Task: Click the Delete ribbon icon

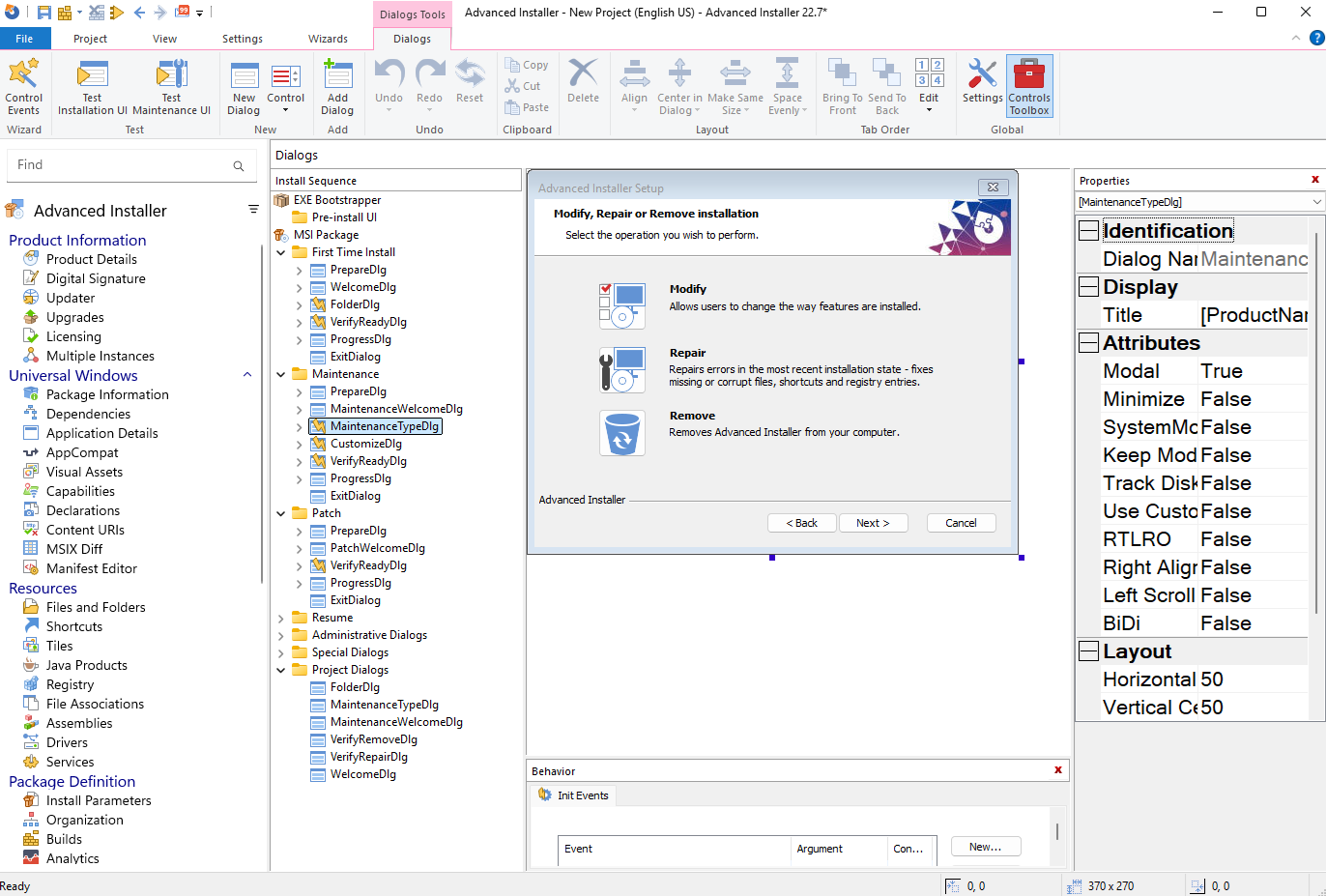Action: point(583,81)
